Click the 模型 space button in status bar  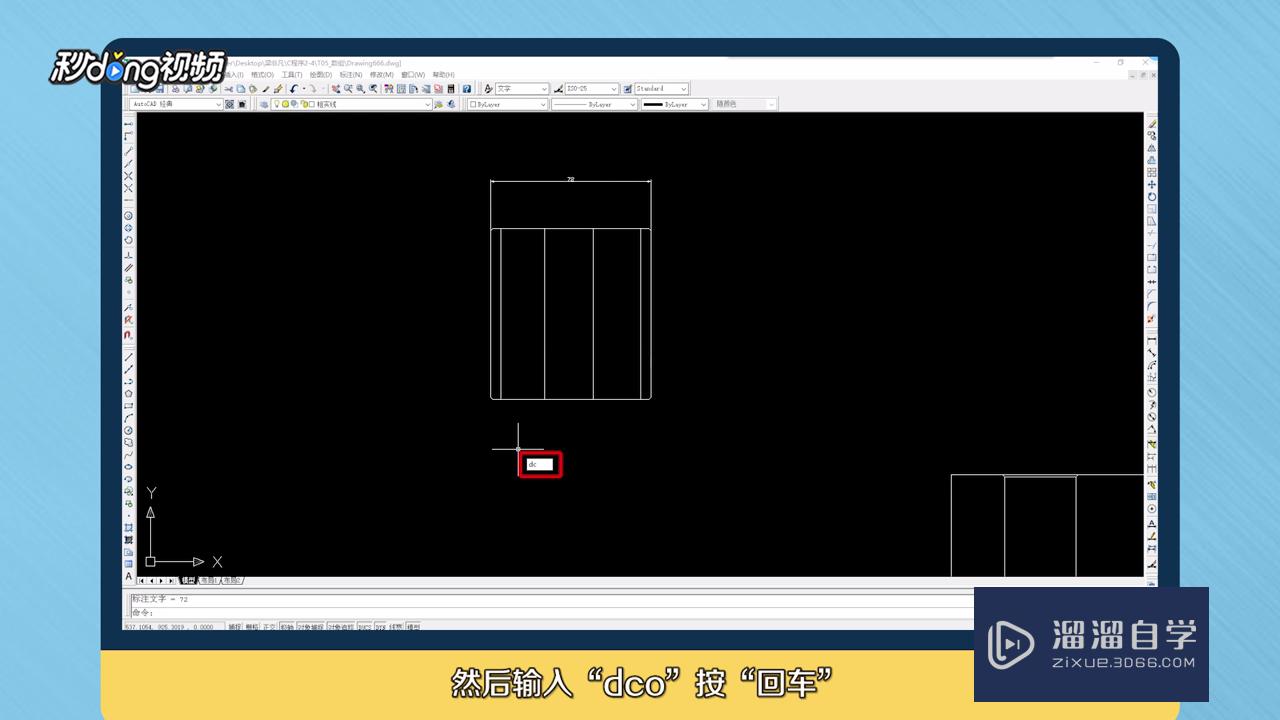413,627
